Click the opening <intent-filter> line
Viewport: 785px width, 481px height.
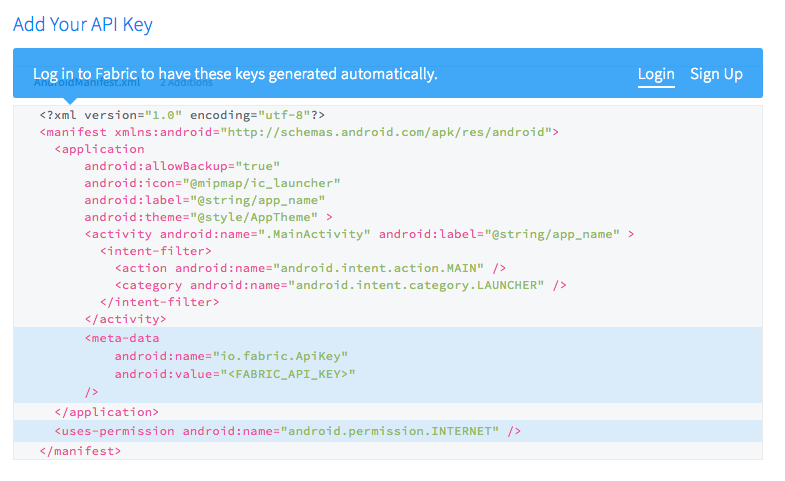[156, 251]
